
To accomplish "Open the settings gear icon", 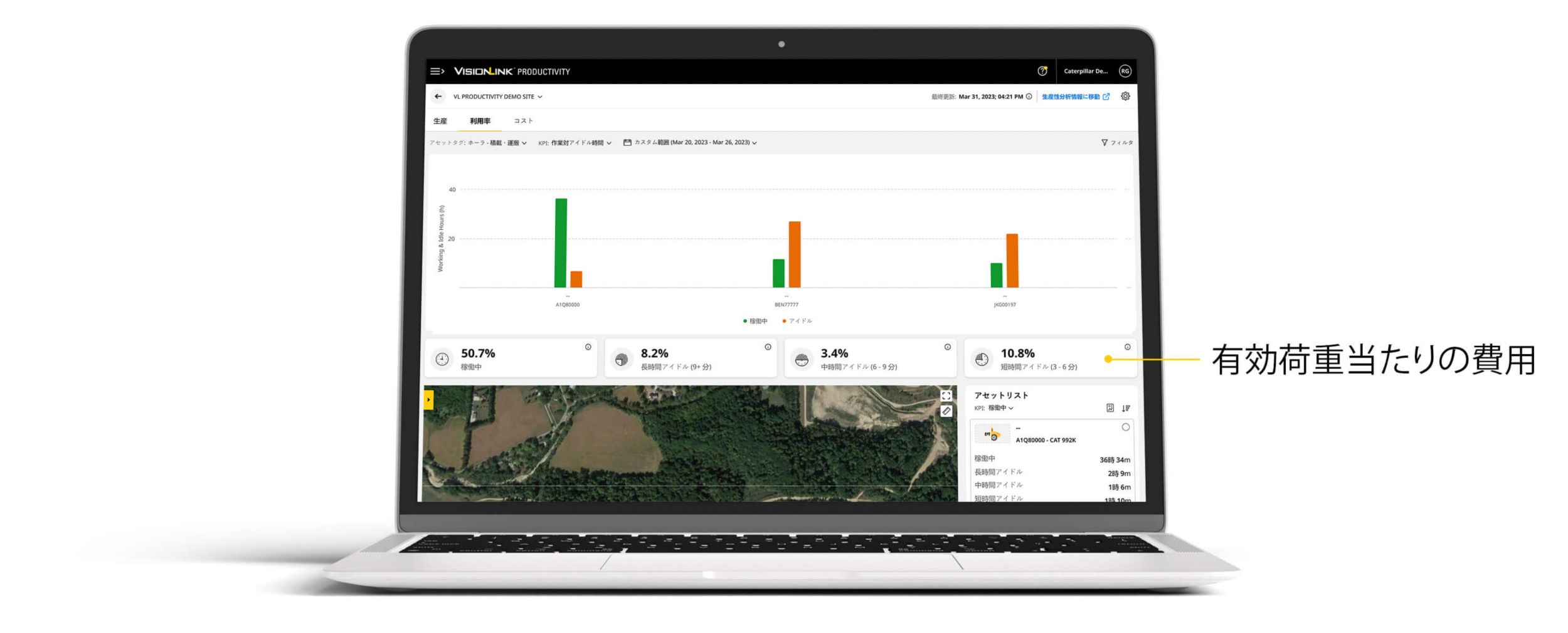I will pos(1125,97).
